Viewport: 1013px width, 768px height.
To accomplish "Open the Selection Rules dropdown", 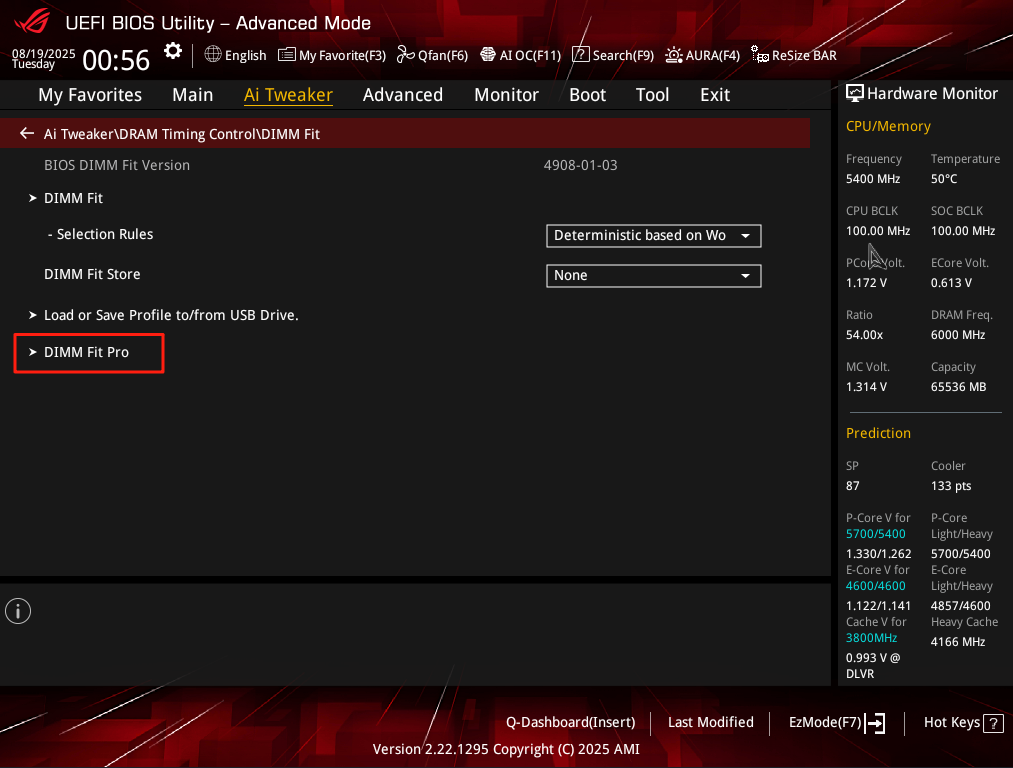I will pos(653,236).
